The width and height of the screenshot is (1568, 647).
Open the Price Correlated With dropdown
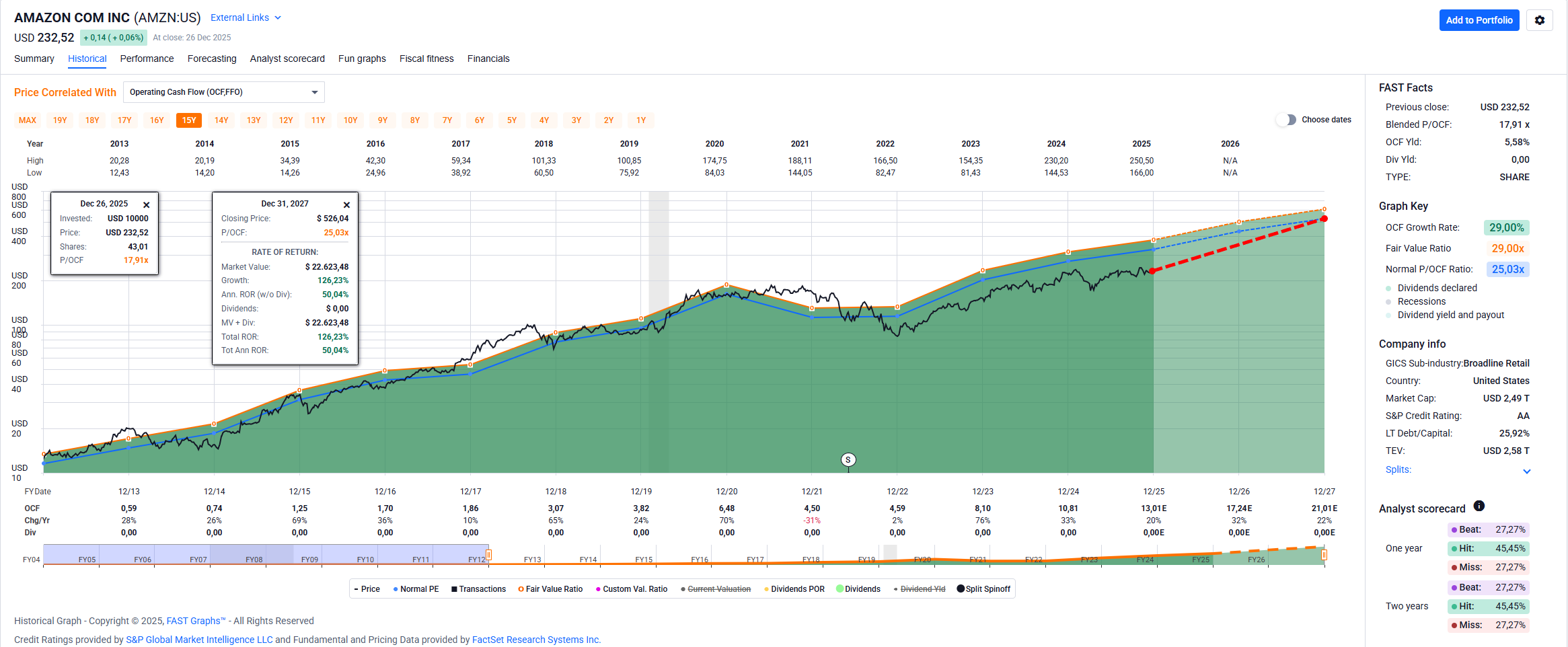point(223,92)
